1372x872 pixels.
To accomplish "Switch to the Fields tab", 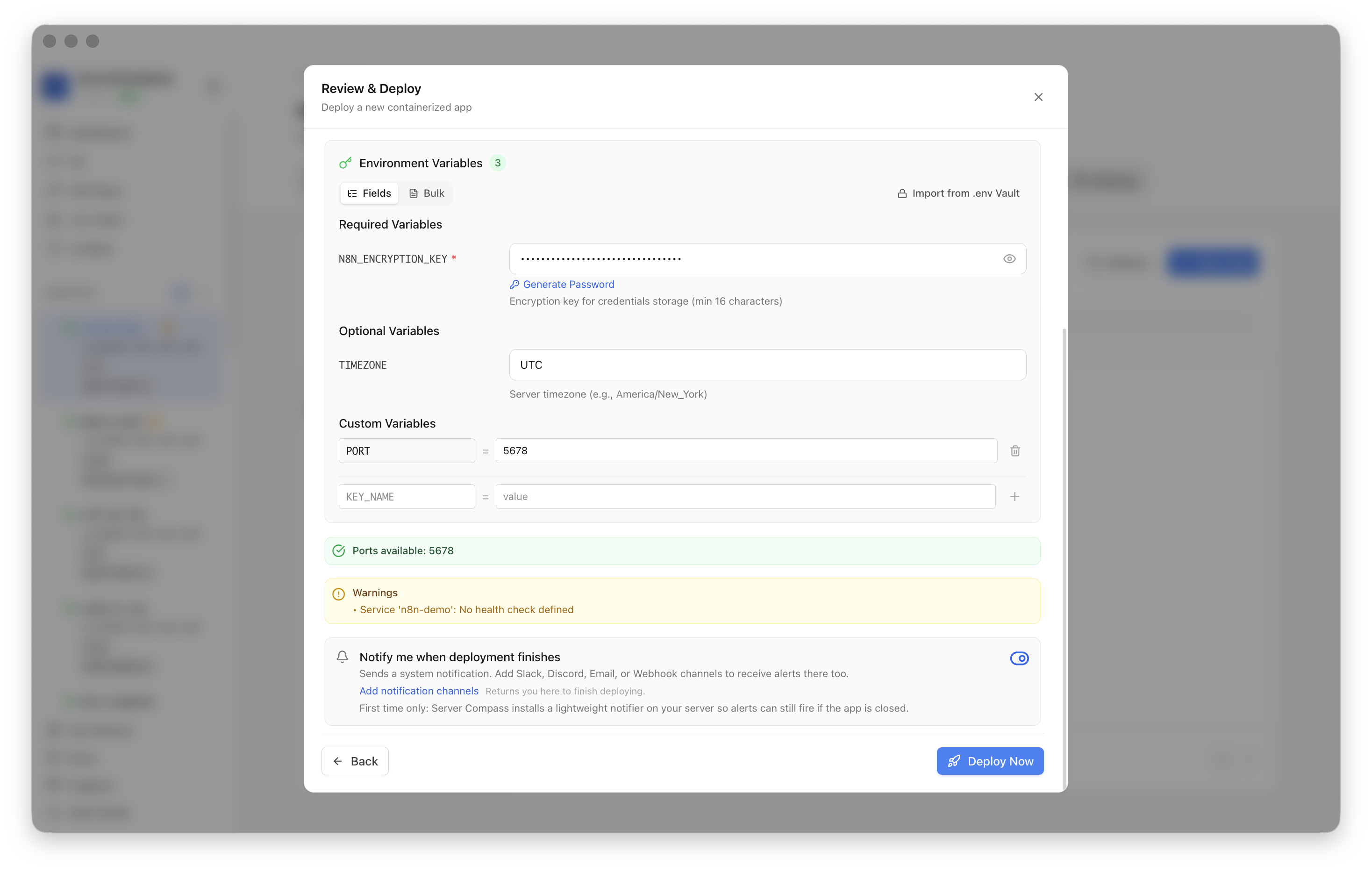I will [369, 193].
